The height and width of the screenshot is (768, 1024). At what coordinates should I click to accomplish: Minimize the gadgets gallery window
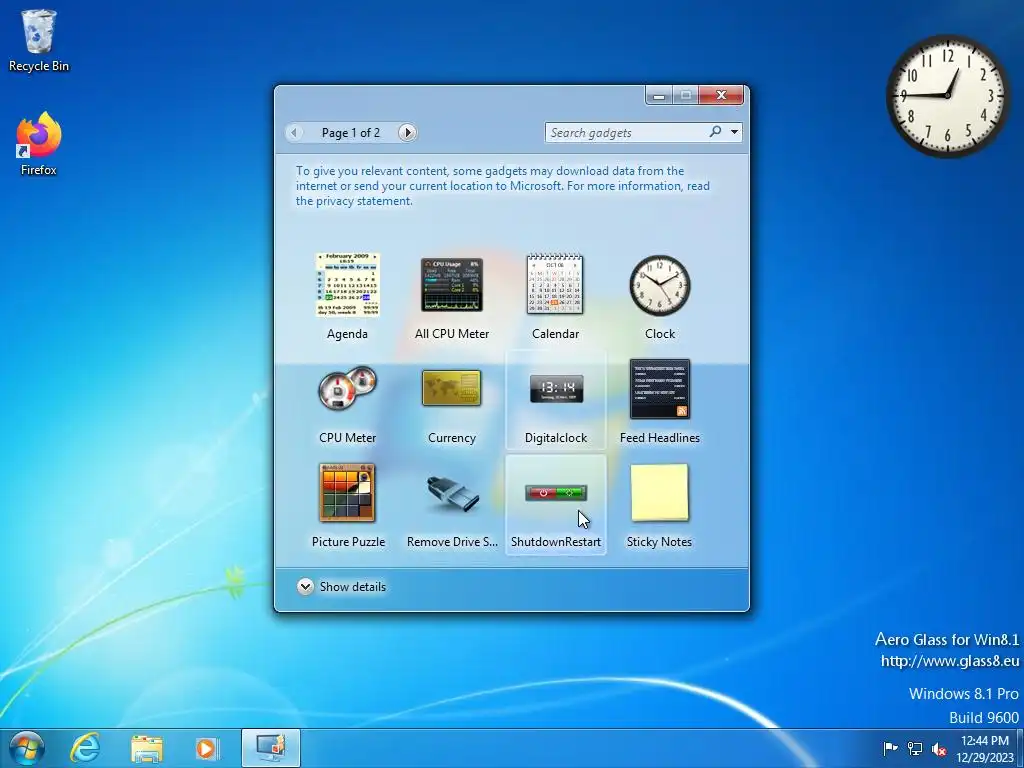(x=659, y=95)
